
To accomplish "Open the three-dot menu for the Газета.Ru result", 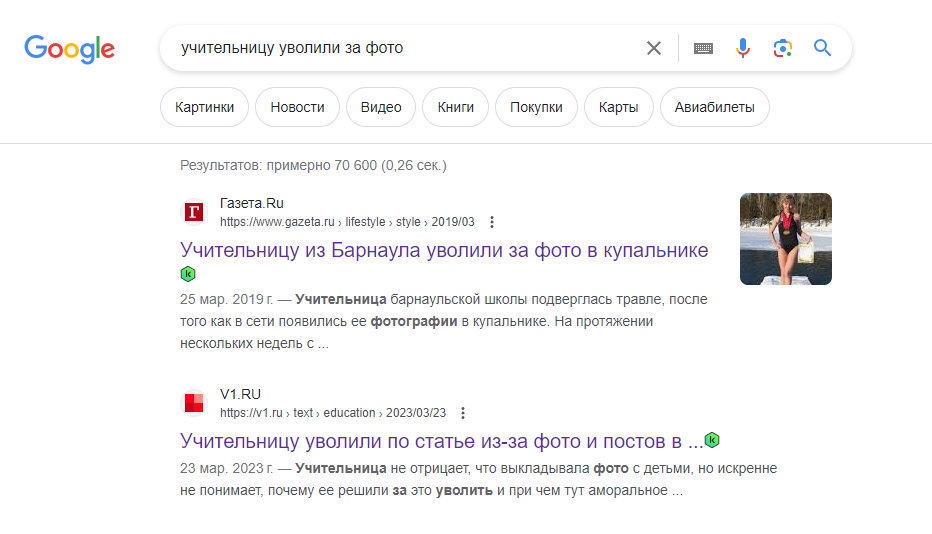I will tap(492, 222).
